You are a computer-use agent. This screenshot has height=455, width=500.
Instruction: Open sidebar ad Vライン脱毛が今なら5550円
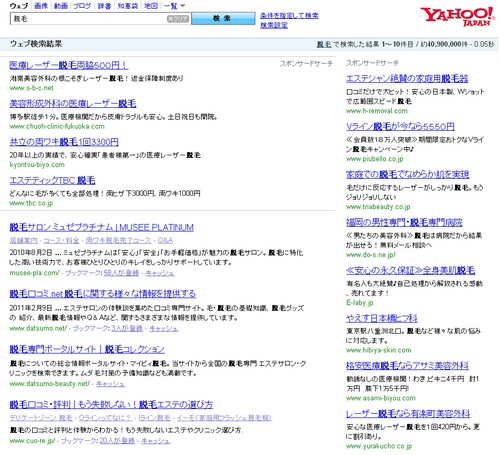[x=400, y=126]
